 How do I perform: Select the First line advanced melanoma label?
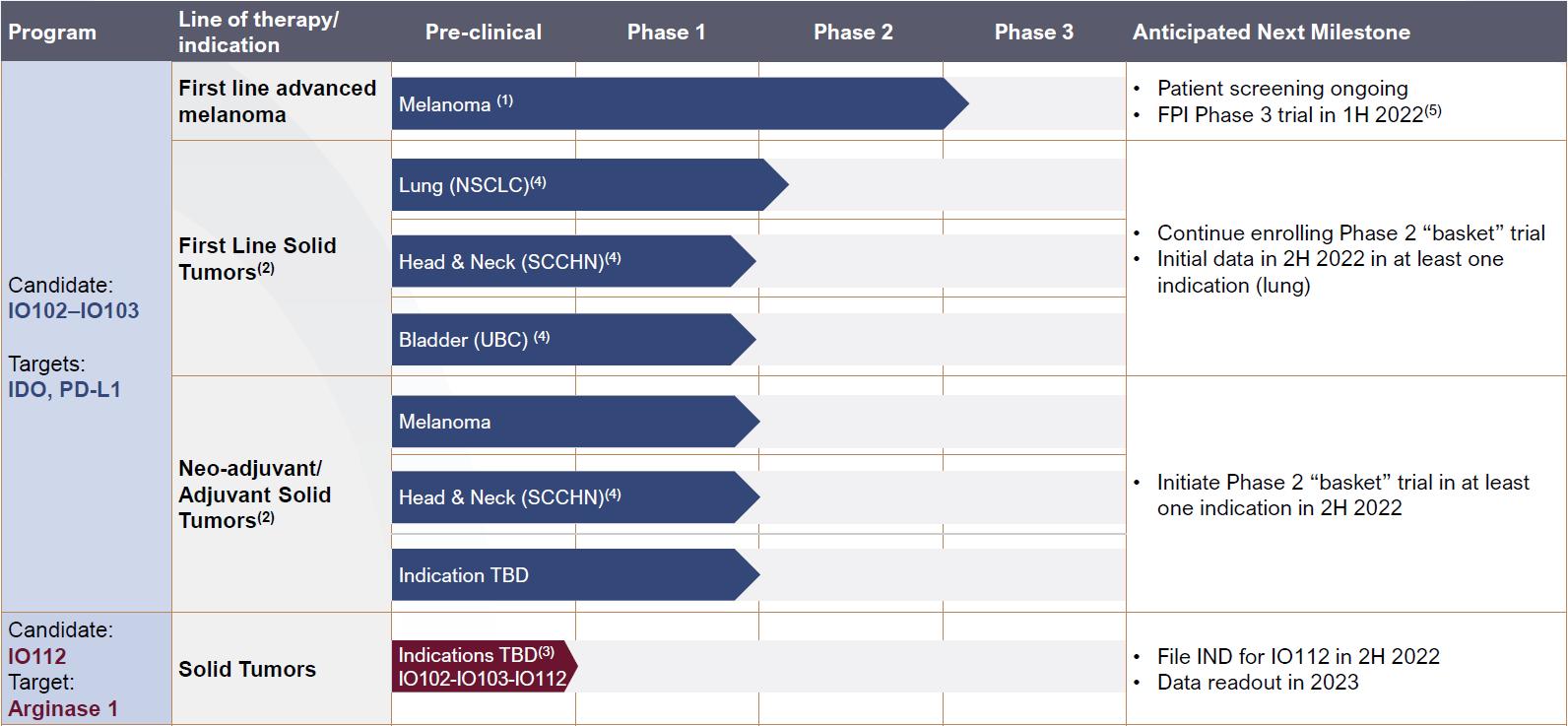click(277, 101)
